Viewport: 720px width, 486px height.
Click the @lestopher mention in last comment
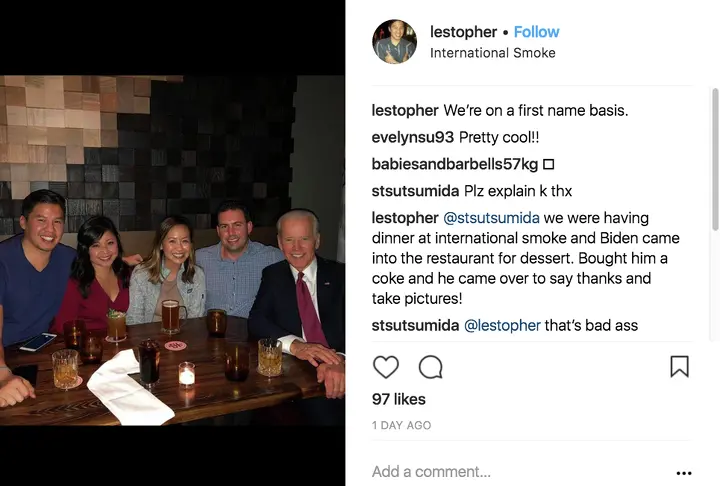(502, 325)
